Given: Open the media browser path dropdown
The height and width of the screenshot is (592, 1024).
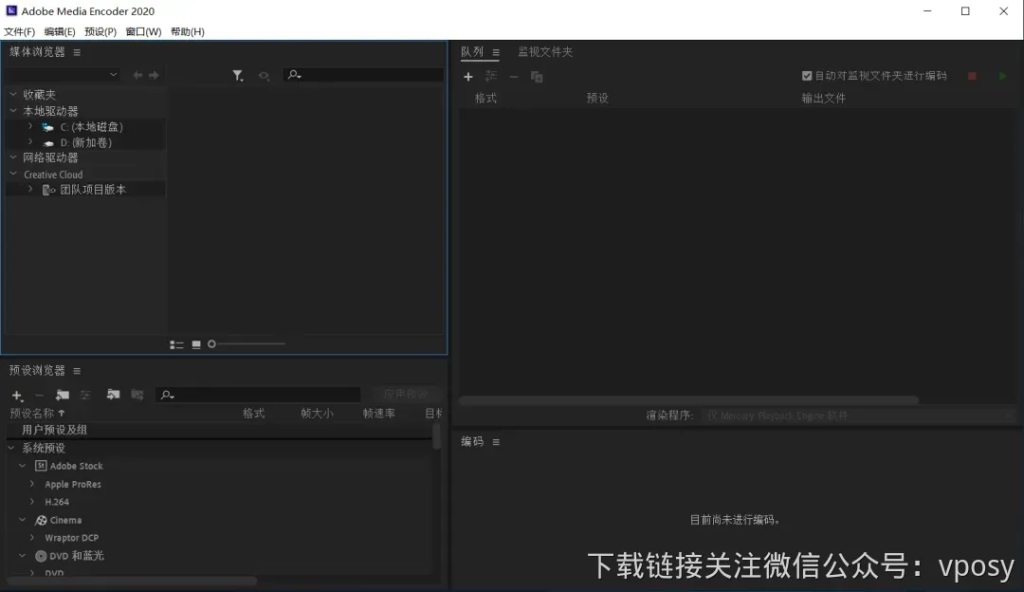Looking at the screenshot, I should (x=63, y=74).
